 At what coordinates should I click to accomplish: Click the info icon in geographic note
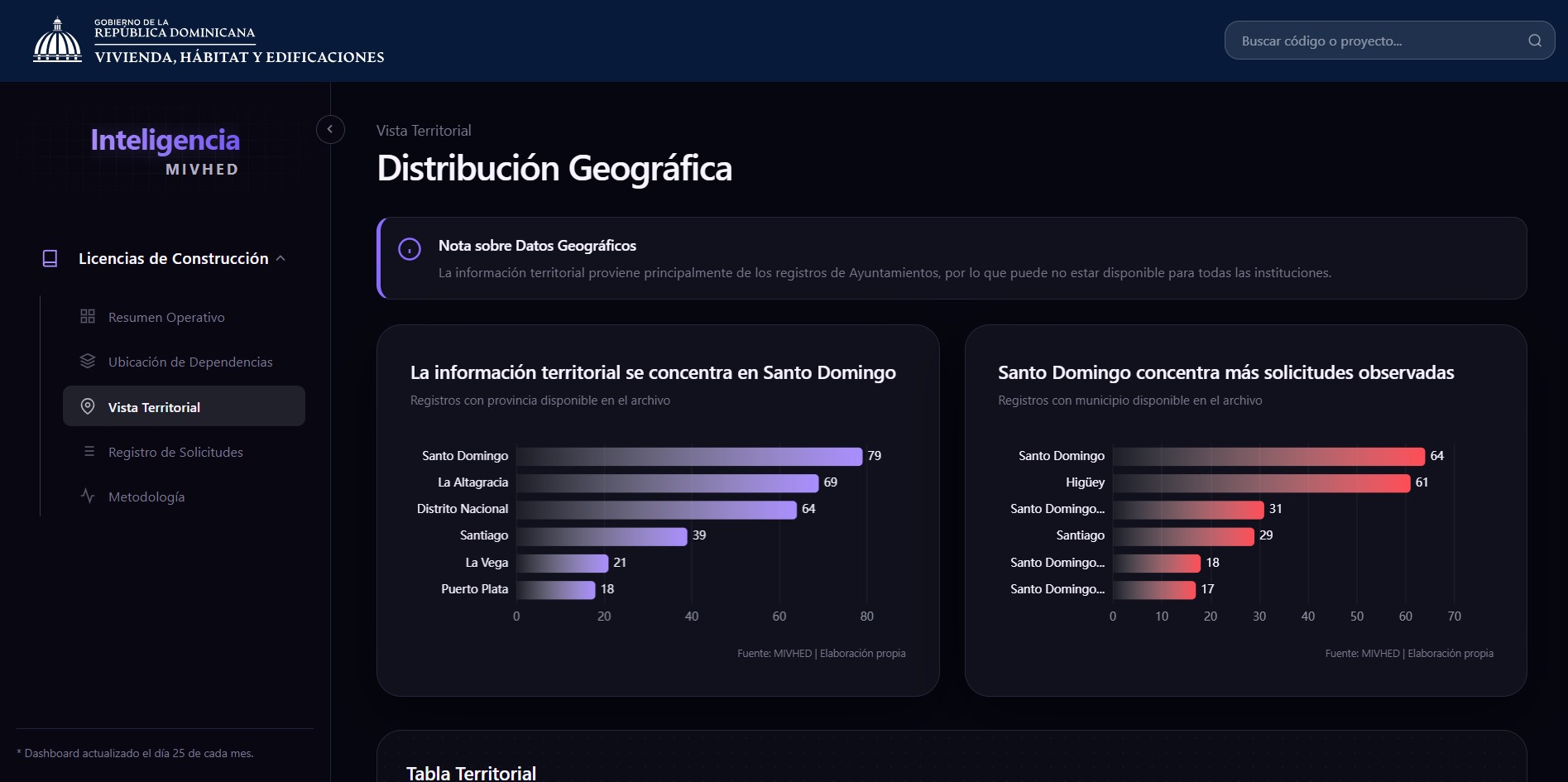[410, 248]
